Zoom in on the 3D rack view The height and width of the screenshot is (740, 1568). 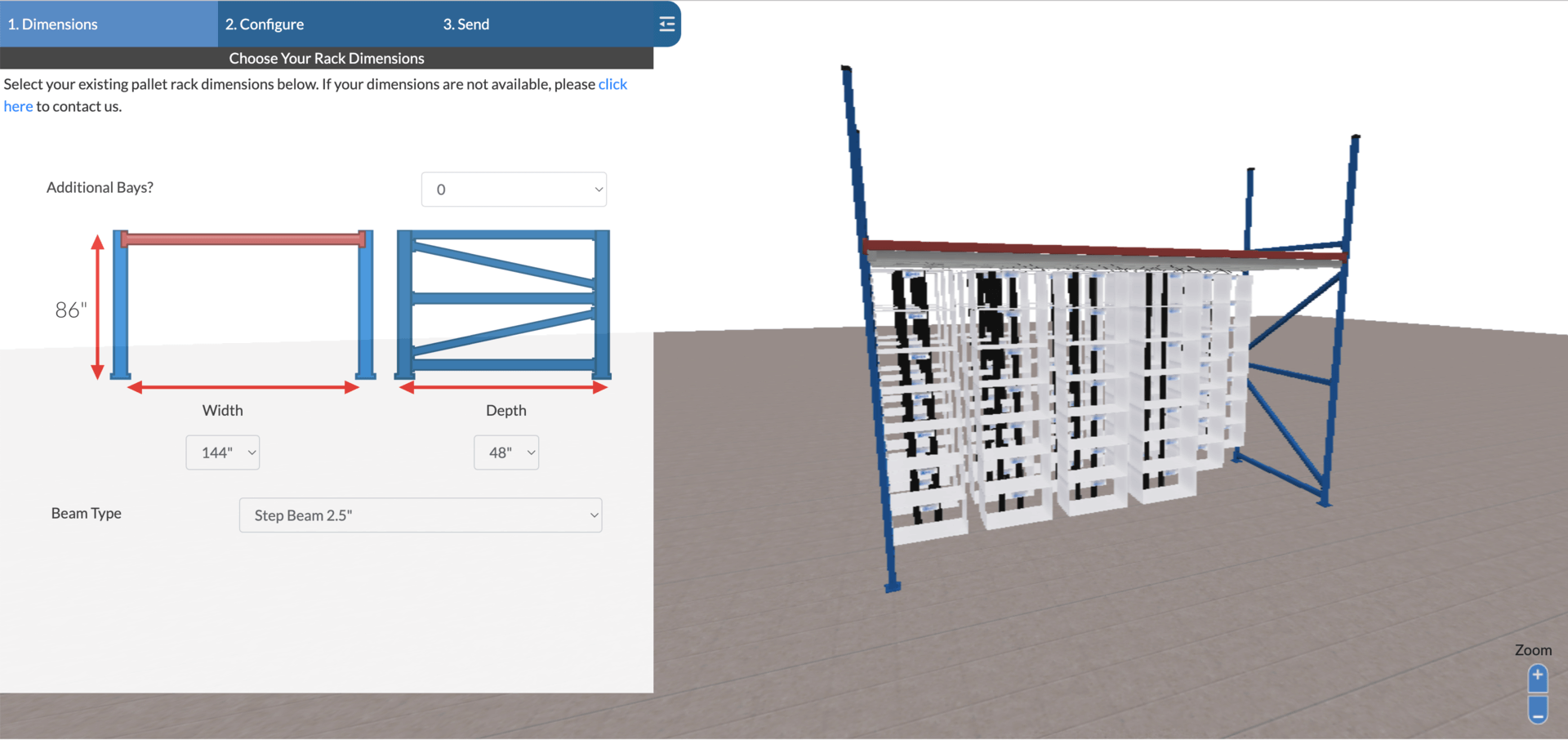tap(1537, 676)
